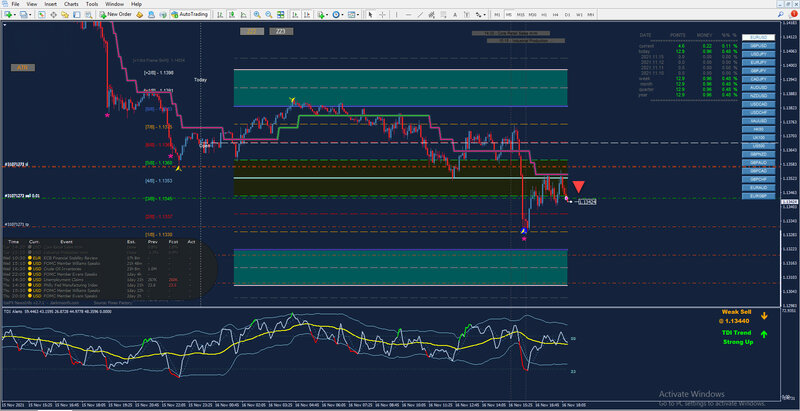
Task: Open the Help menu
Action: pyautogui.click(x=137, y=4)
